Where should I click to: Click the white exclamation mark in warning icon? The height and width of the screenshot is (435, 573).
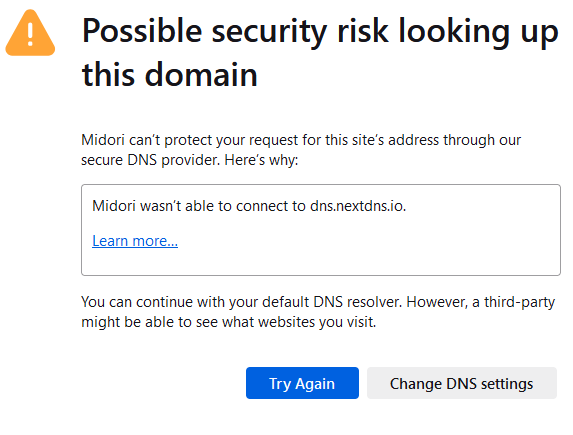tap(30, 35)
